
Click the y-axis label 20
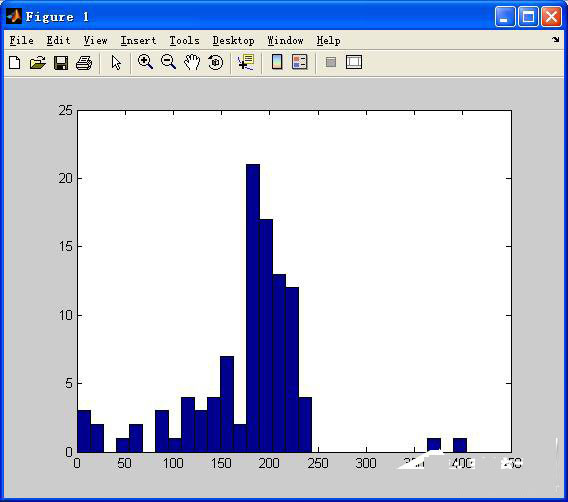pyautogui.click(x=66, y=178)
